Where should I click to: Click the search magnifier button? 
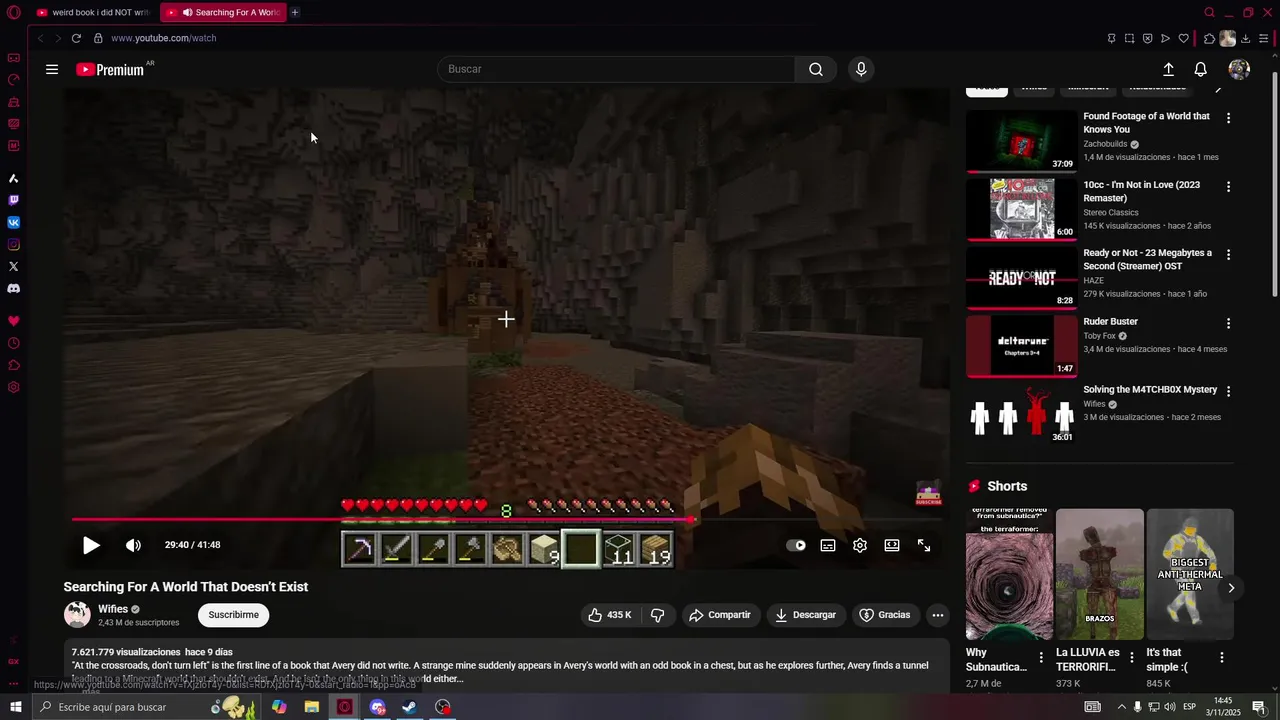[x=816, y=69]
